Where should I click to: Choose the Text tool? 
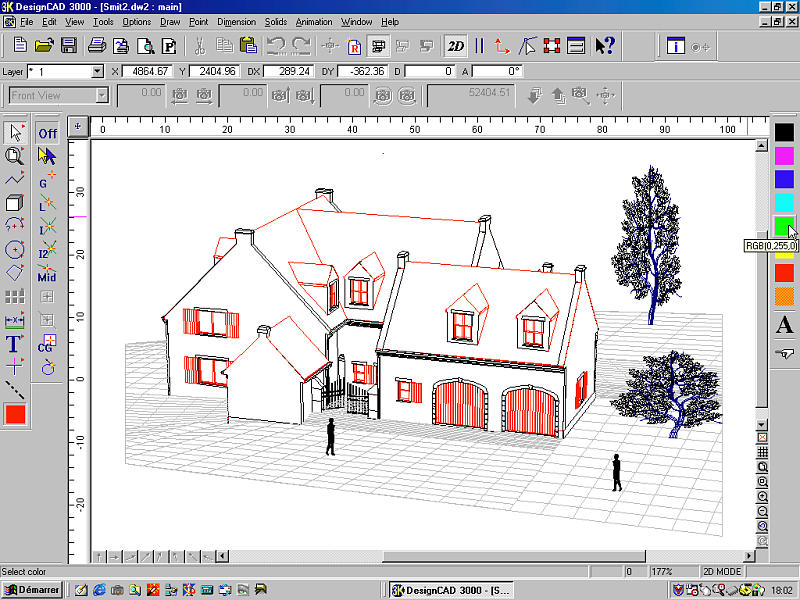[15, 344]
